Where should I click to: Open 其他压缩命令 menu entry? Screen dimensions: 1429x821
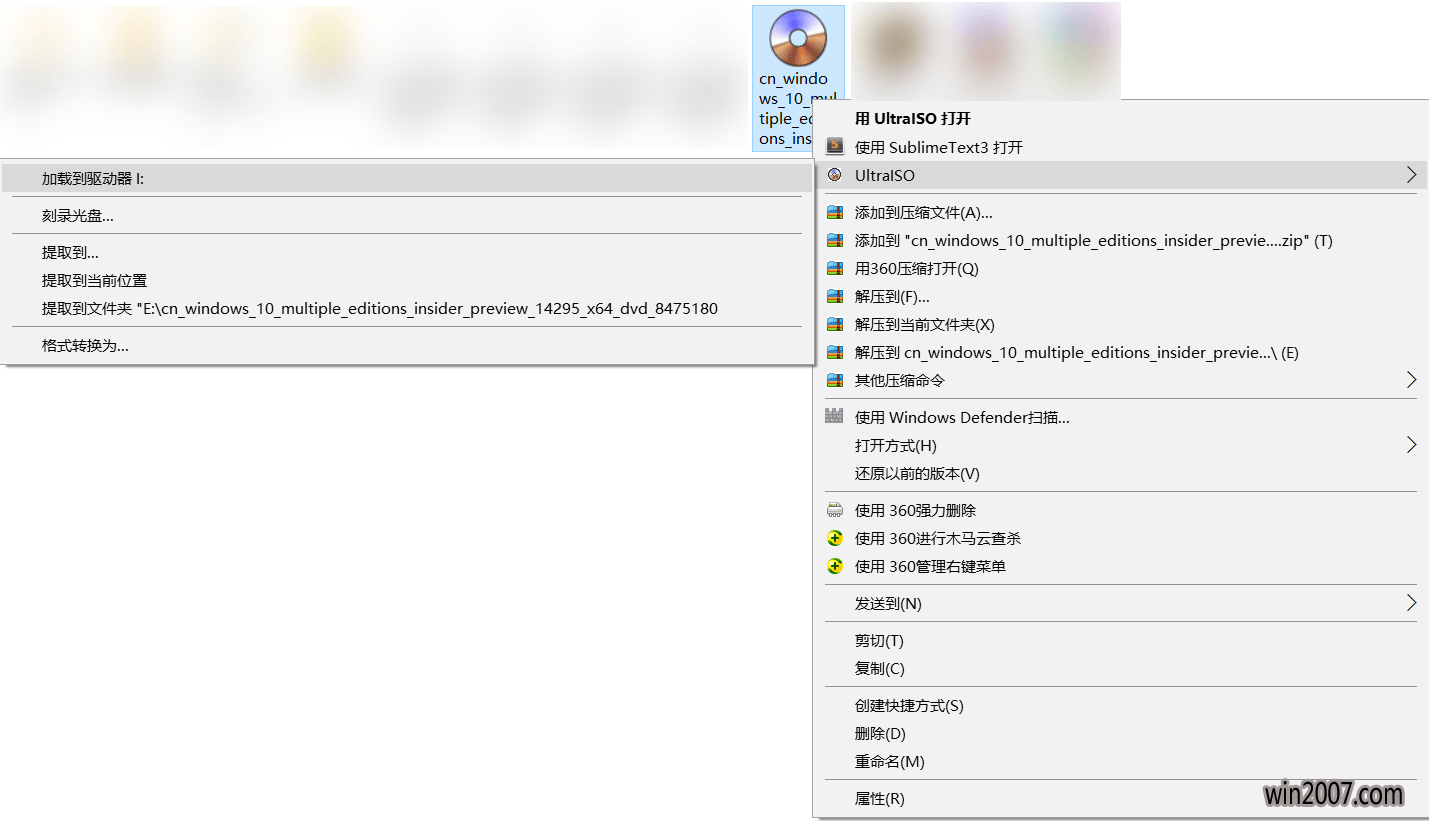pyautogui.click(x=1121, y=380)
